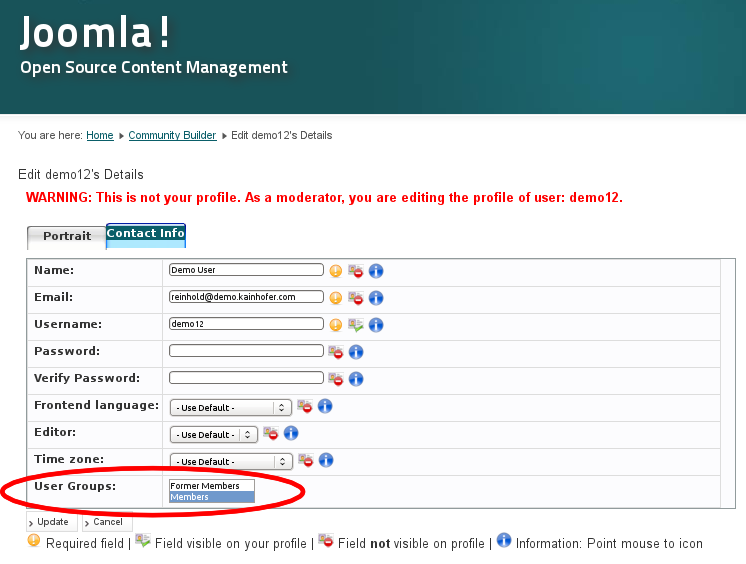Click required-field icon next to Email

point(336,298)
